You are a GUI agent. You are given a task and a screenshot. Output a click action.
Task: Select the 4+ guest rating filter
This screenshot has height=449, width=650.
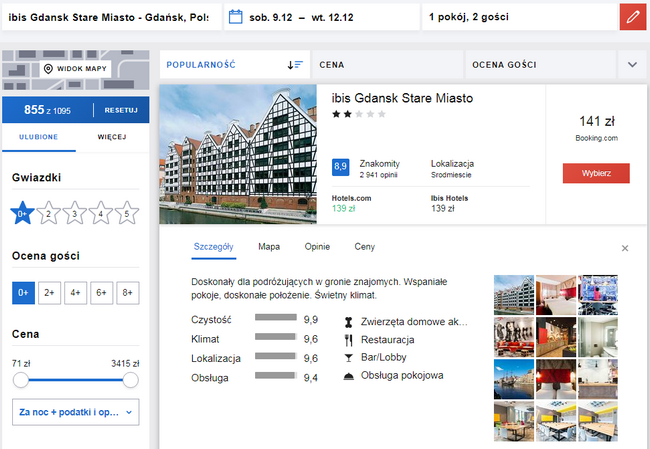coord(75,293)
